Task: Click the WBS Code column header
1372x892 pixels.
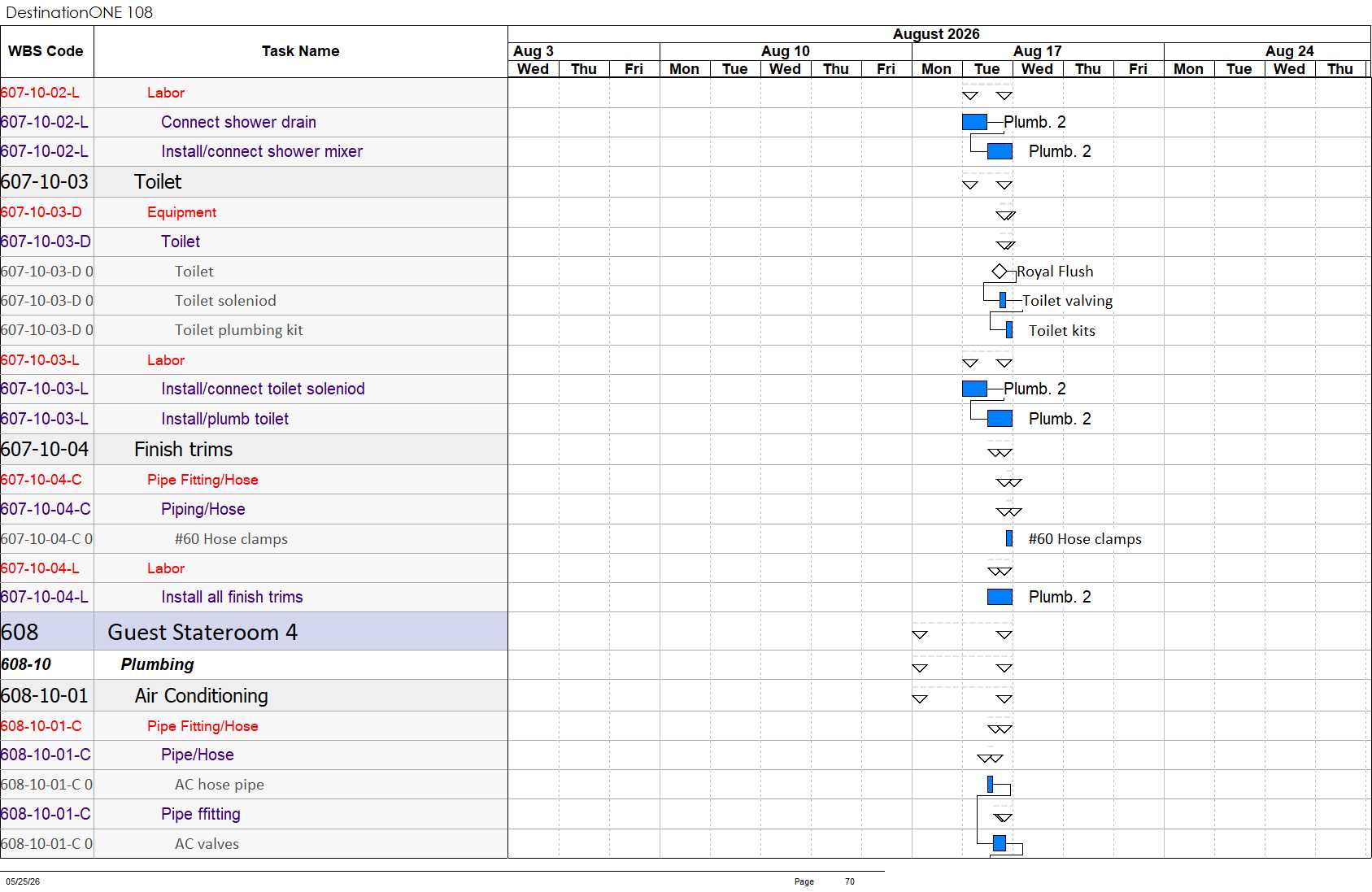Action: click(x=46, y=51)
